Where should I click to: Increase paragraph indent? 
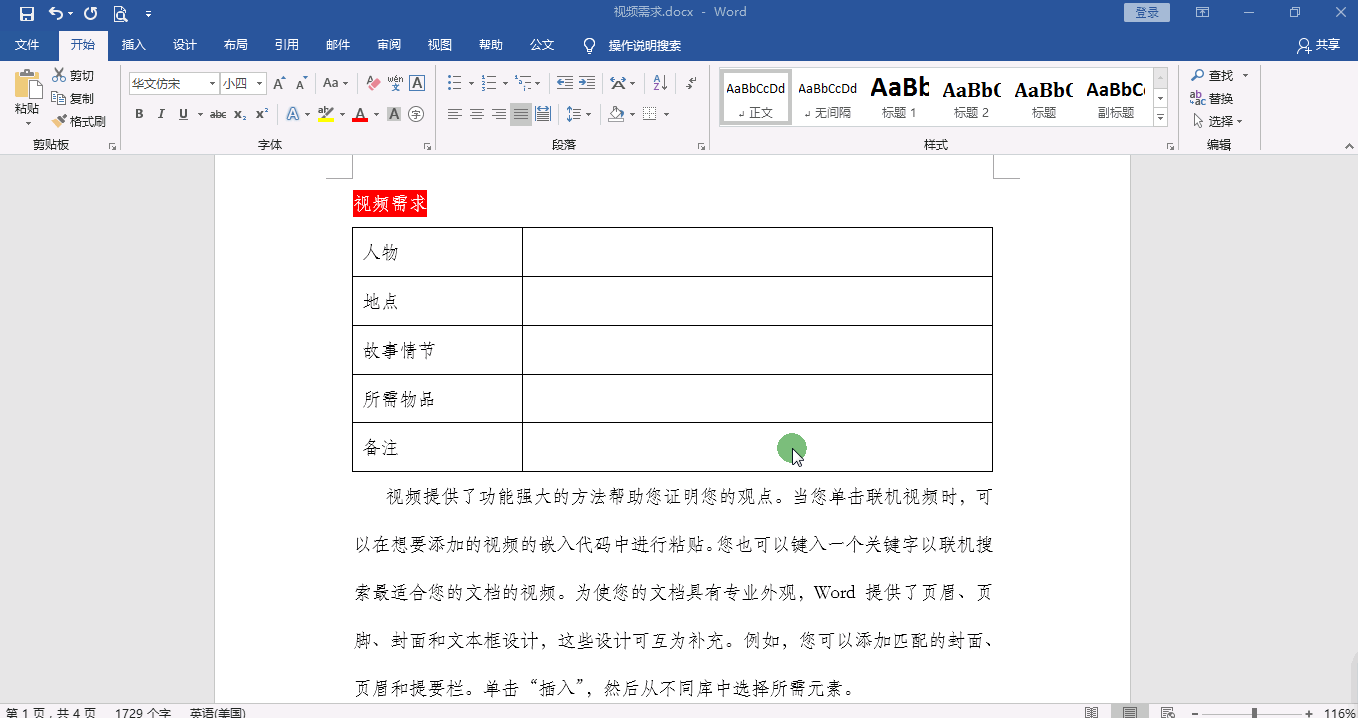point(587,83)
